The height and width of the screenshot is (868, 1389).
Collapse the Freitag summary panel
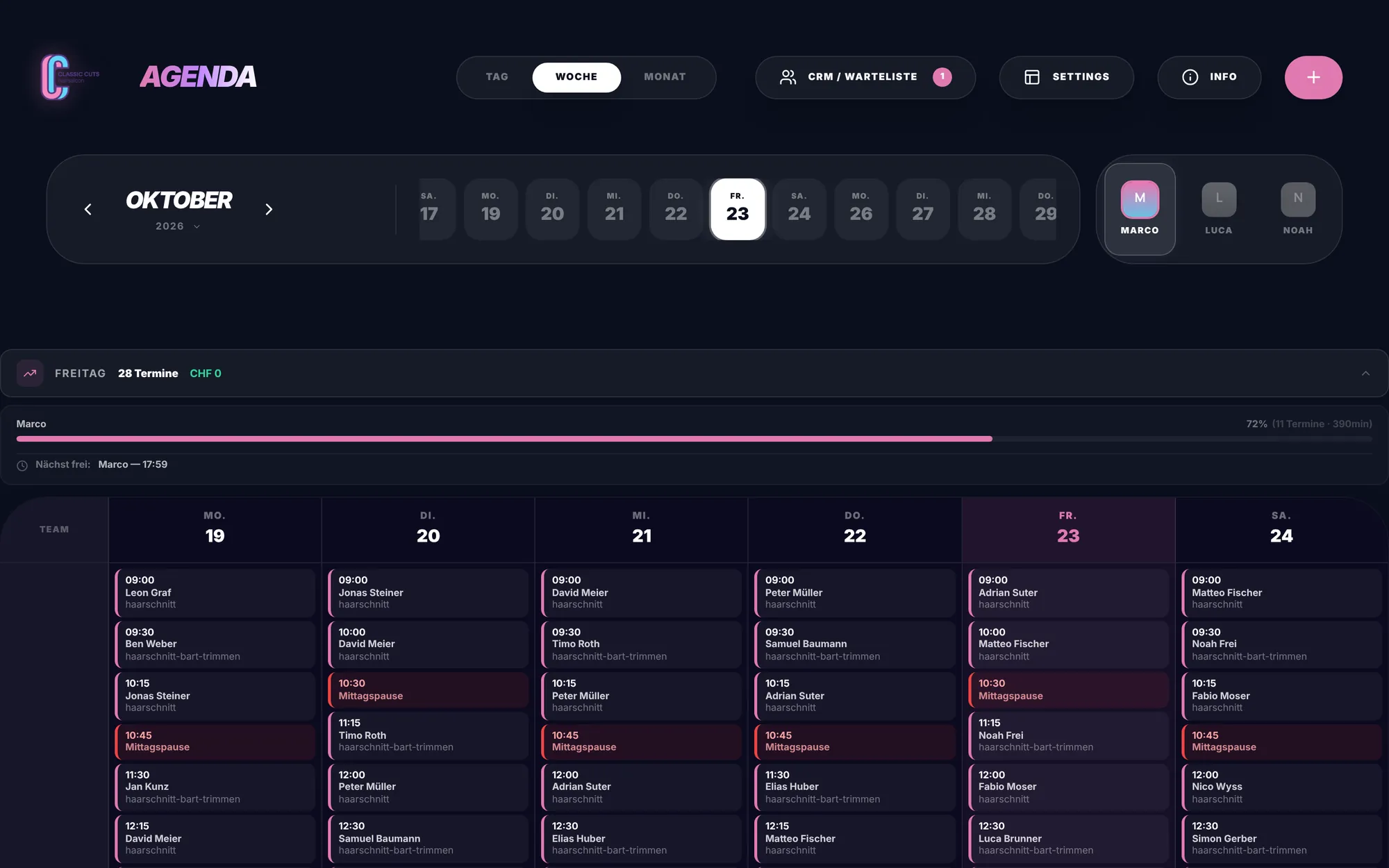click(x=1365, y=374)
